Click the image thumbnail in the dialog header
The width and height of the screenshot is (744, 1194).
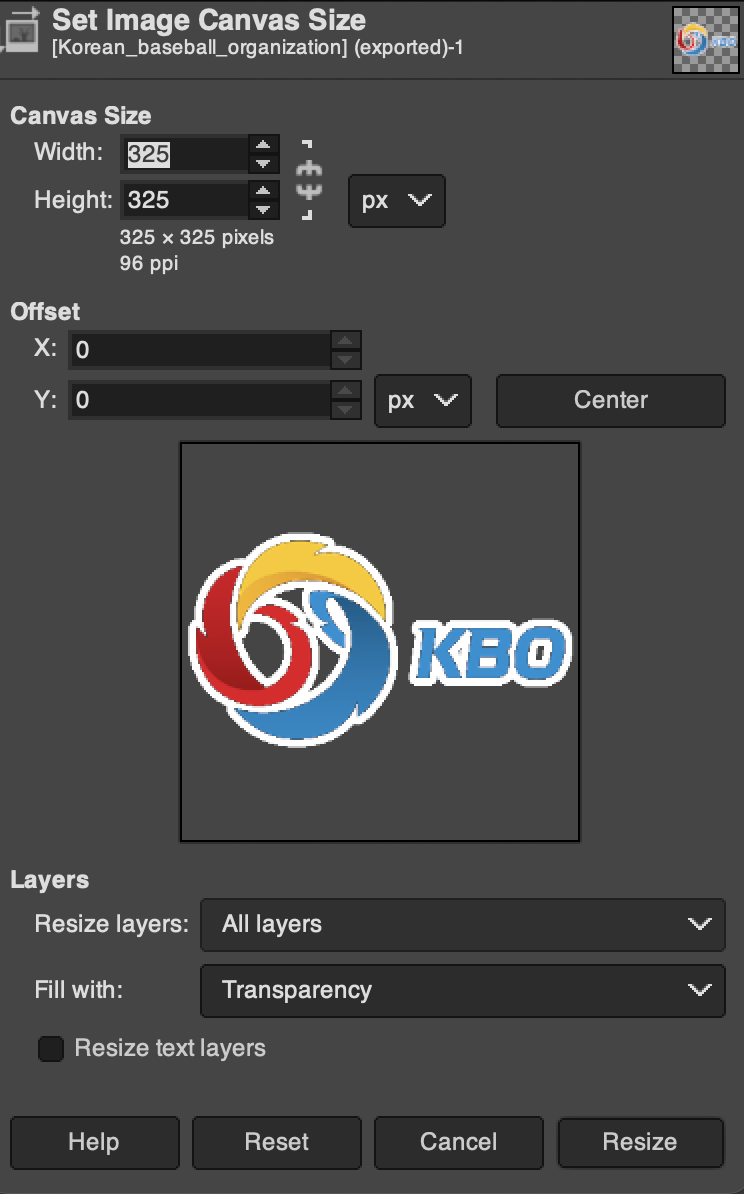click(x=706, y=40)
